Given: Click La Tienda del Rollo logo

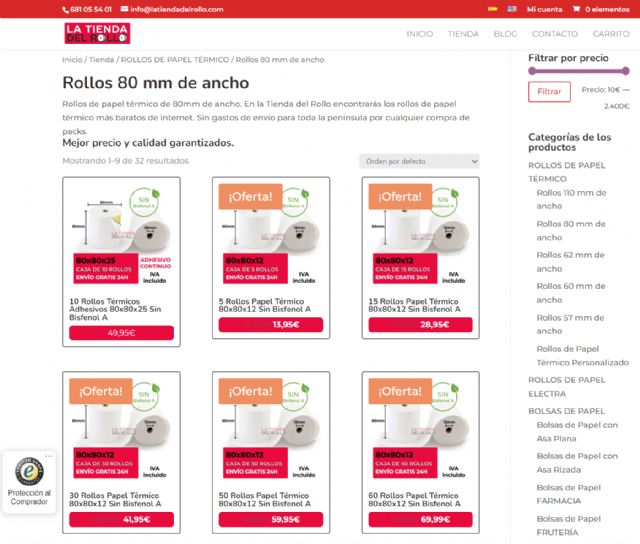Looking at the screenshot, I should coord(96,33).
